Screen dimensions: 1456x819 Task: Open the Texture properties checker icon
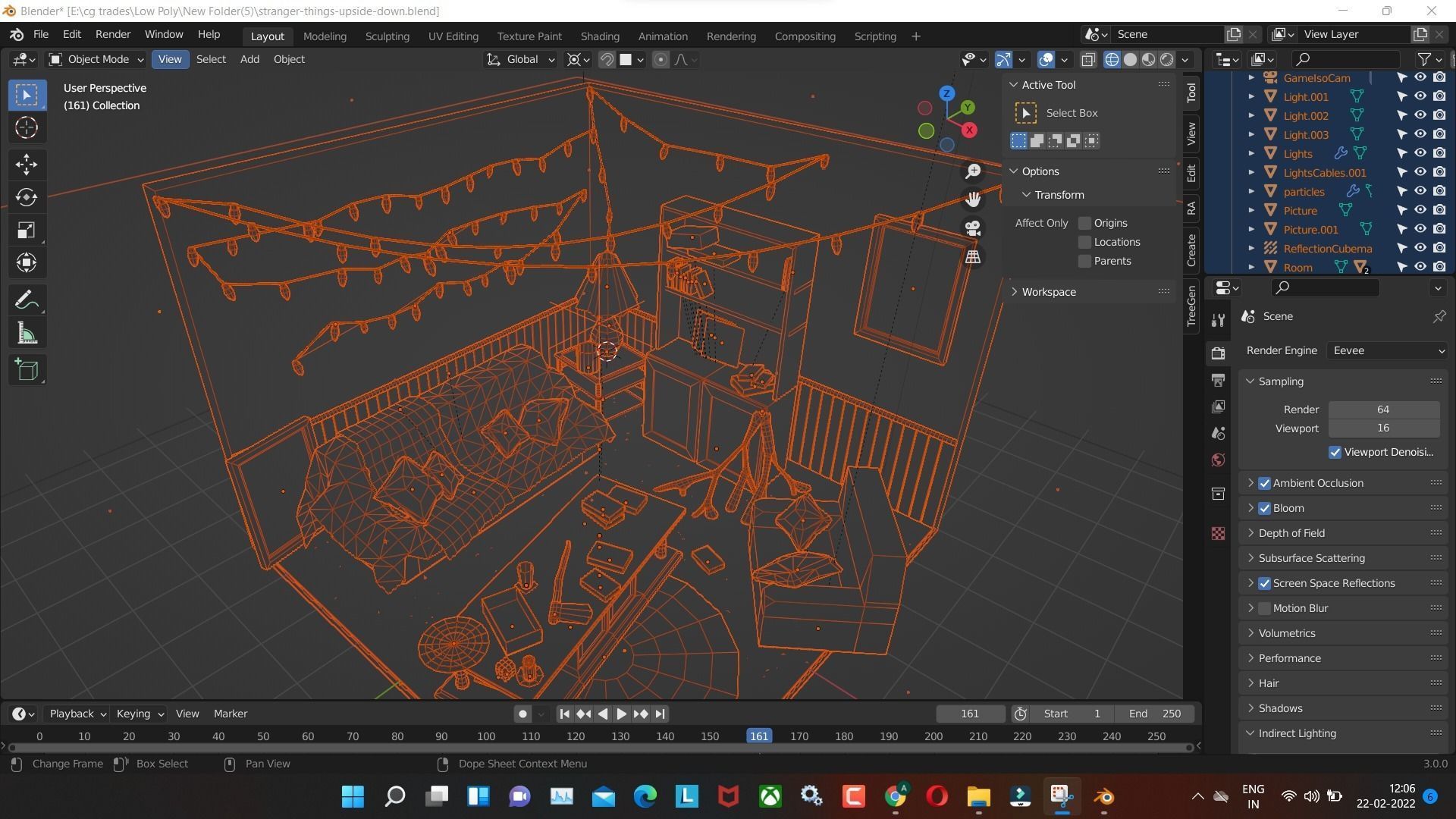[x=1219, y=533]
